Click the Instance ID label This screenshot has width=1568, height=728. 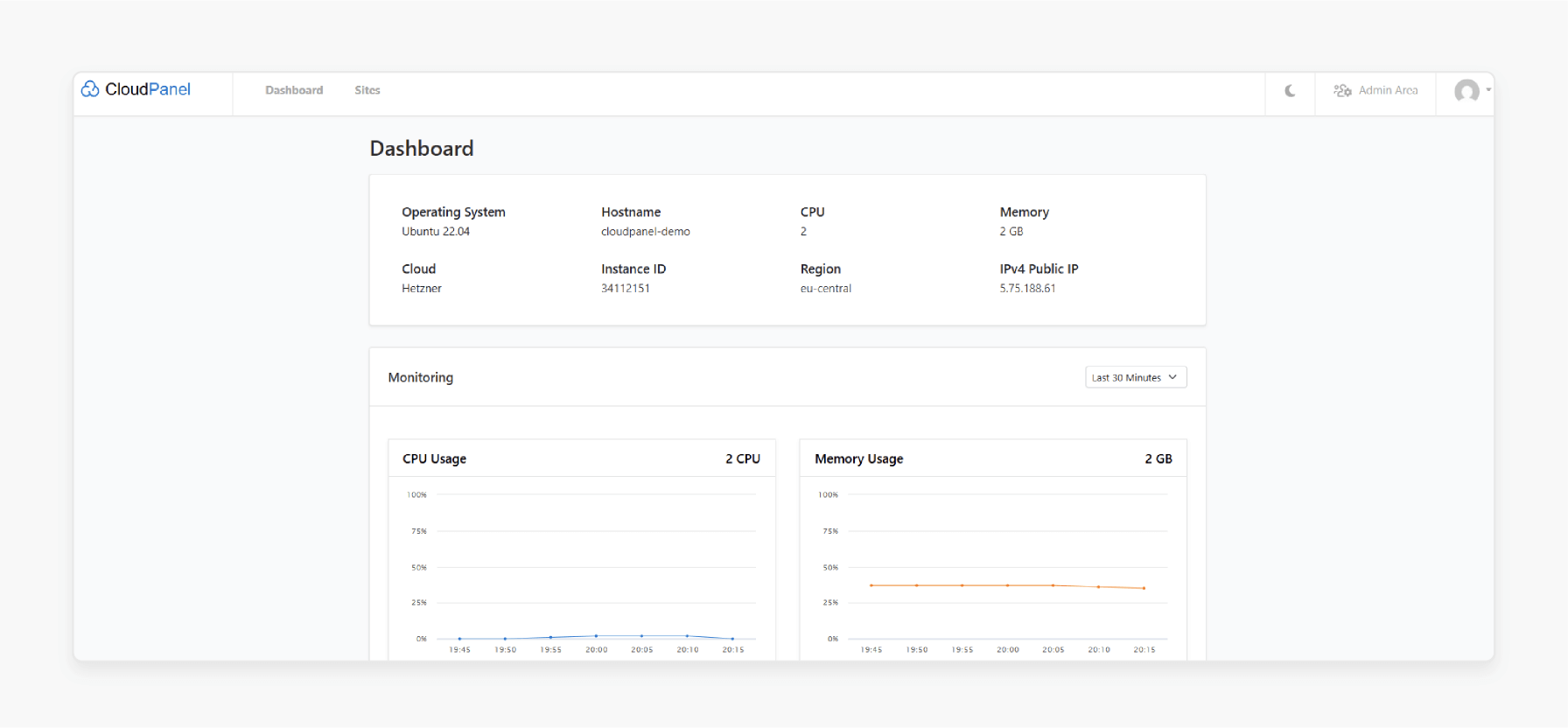click(x=633, y=269)
